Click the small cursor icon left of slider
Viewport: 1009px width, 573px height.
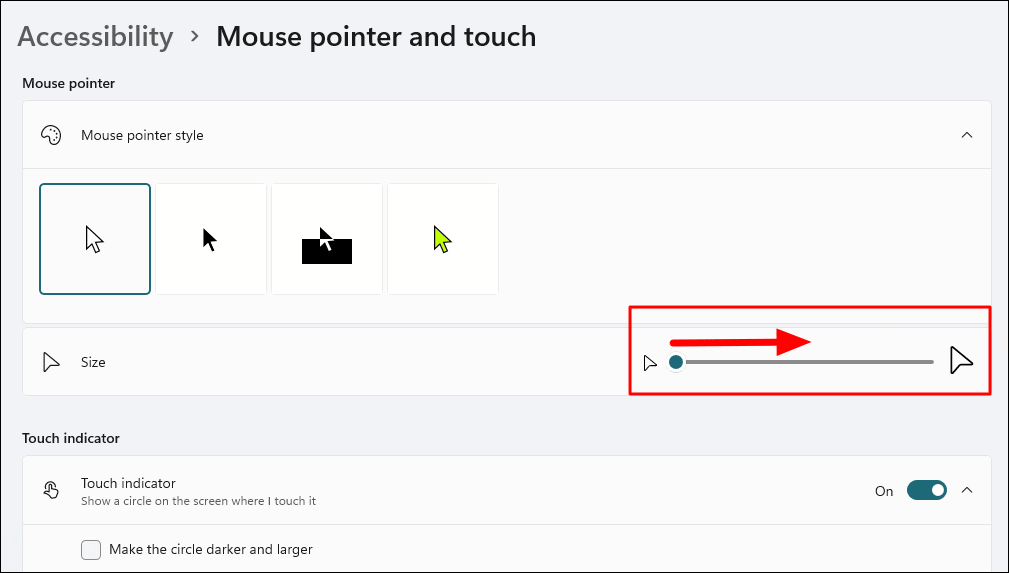pos(650,362)
